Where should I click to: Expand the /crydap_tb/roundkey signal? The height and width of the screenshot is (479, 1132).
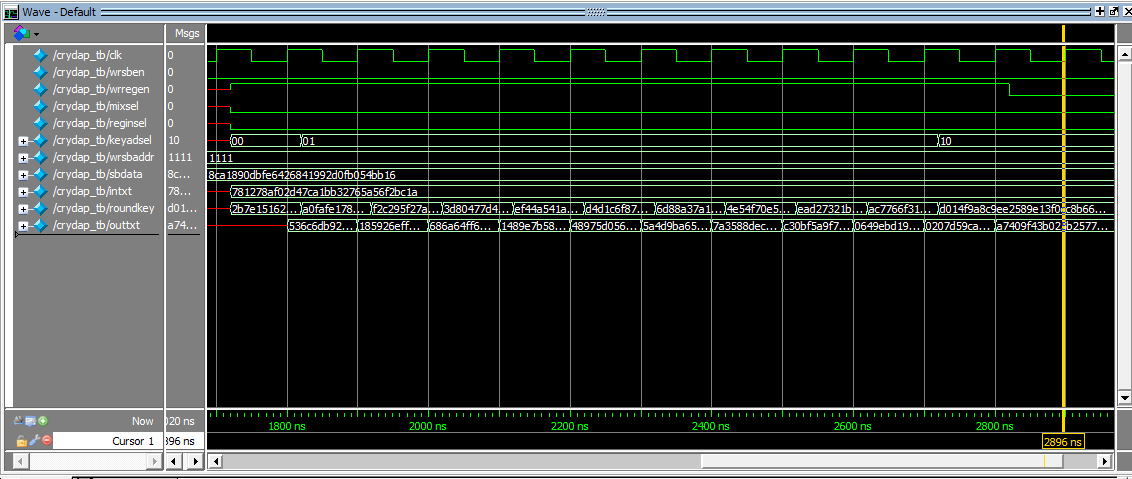click(23, 208)
